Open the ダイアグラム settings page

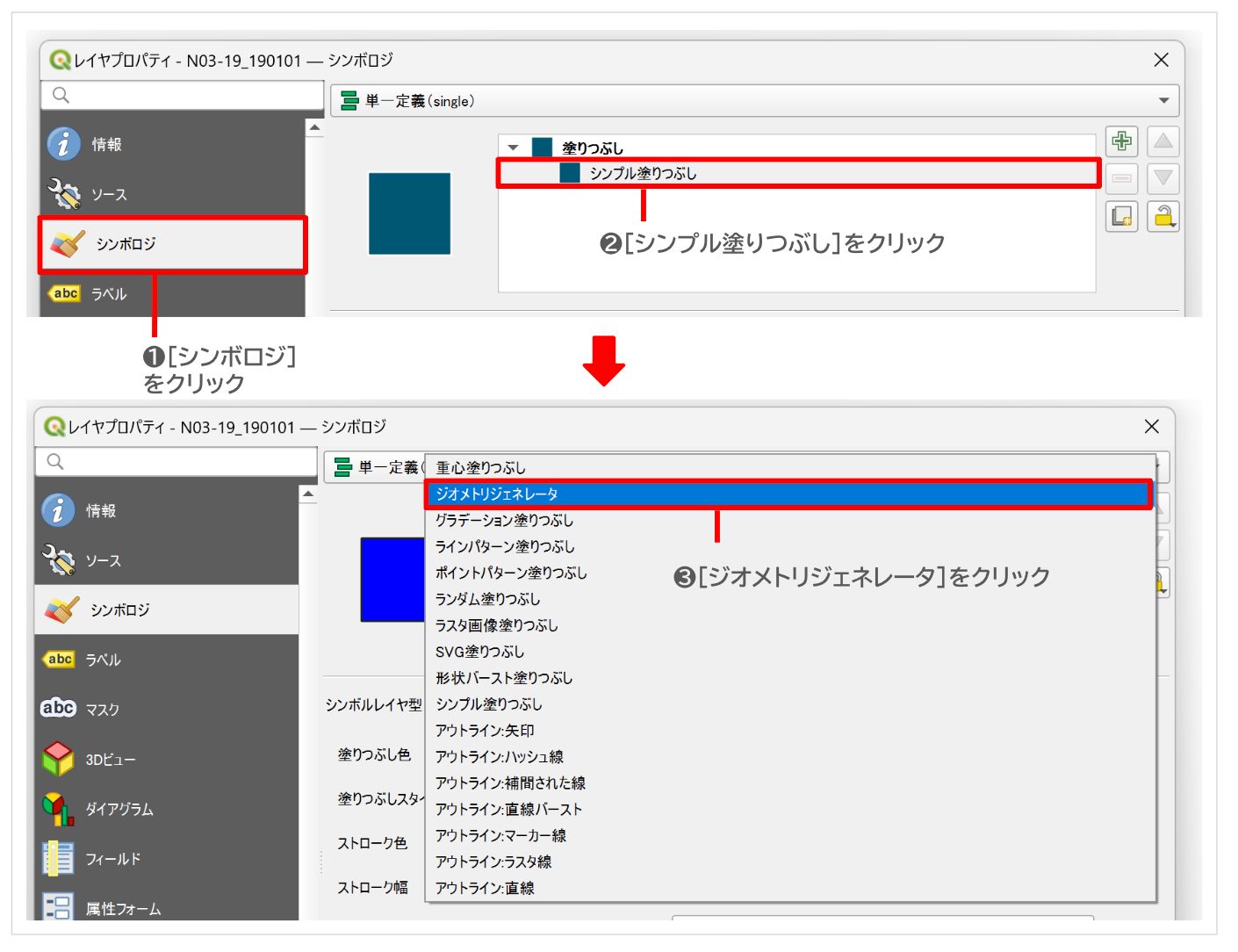[167, 809]
